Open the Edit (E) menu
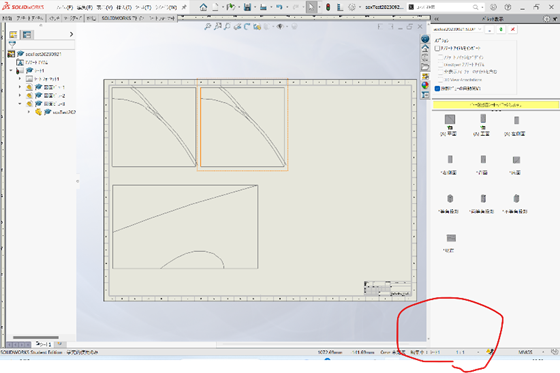Screen dimensions: 560x373 (x=85, y=7)
